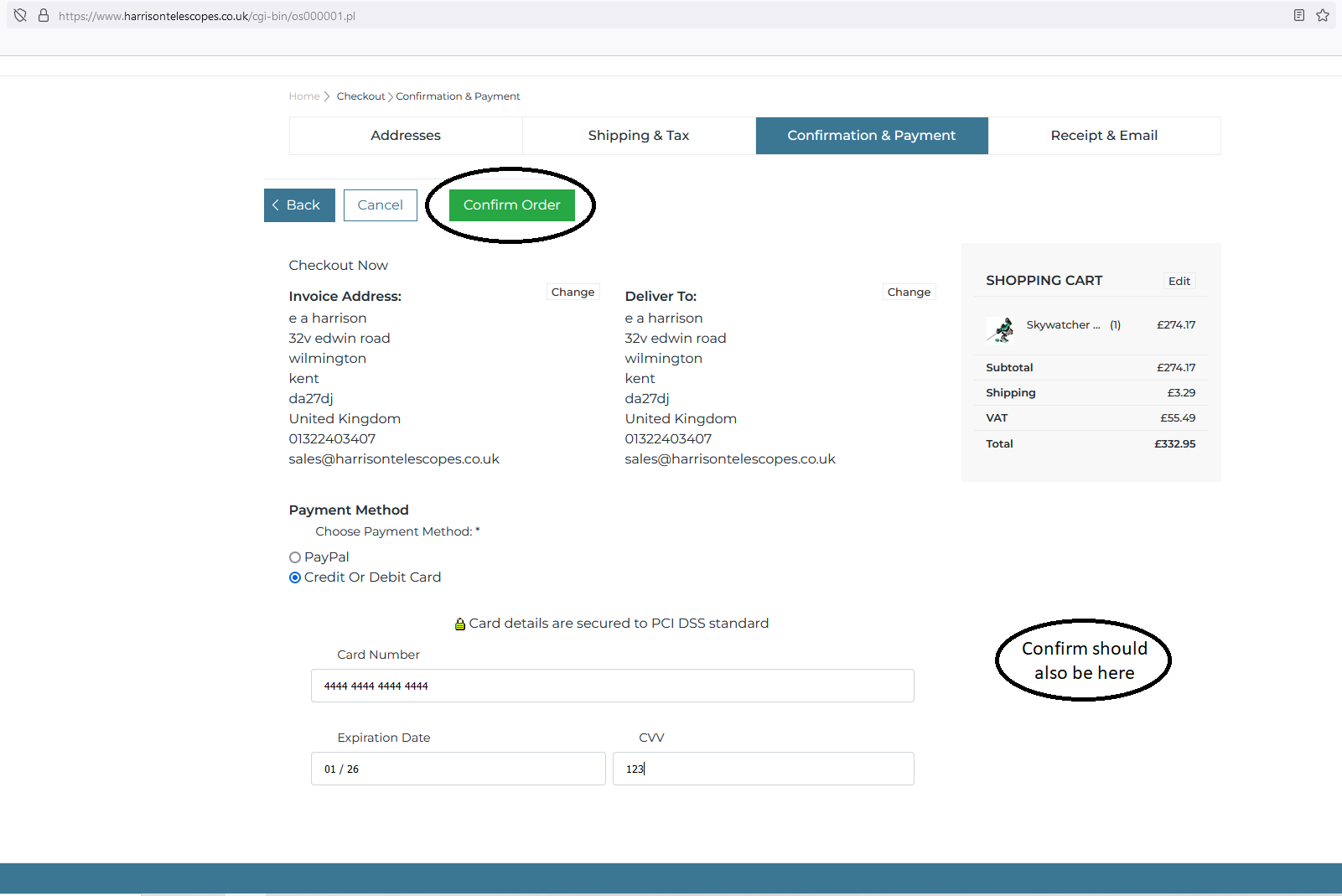Edit the shopping cart

click(x=1179, y=282)
